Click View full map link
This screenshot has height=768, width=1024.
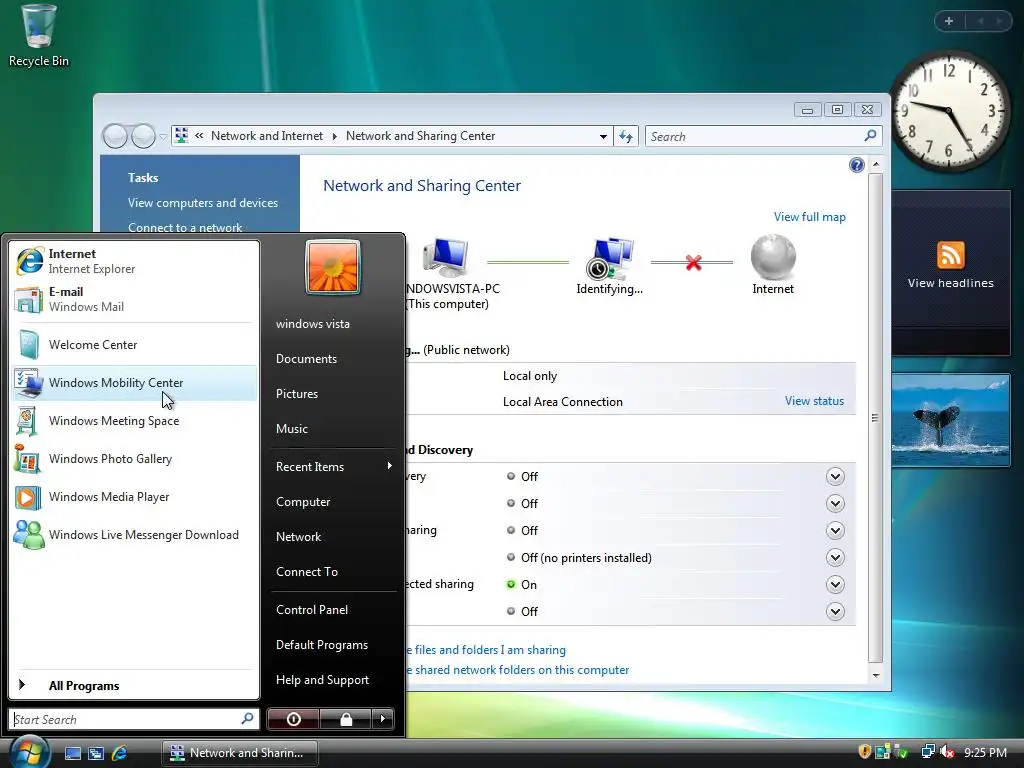click(810, 217)
